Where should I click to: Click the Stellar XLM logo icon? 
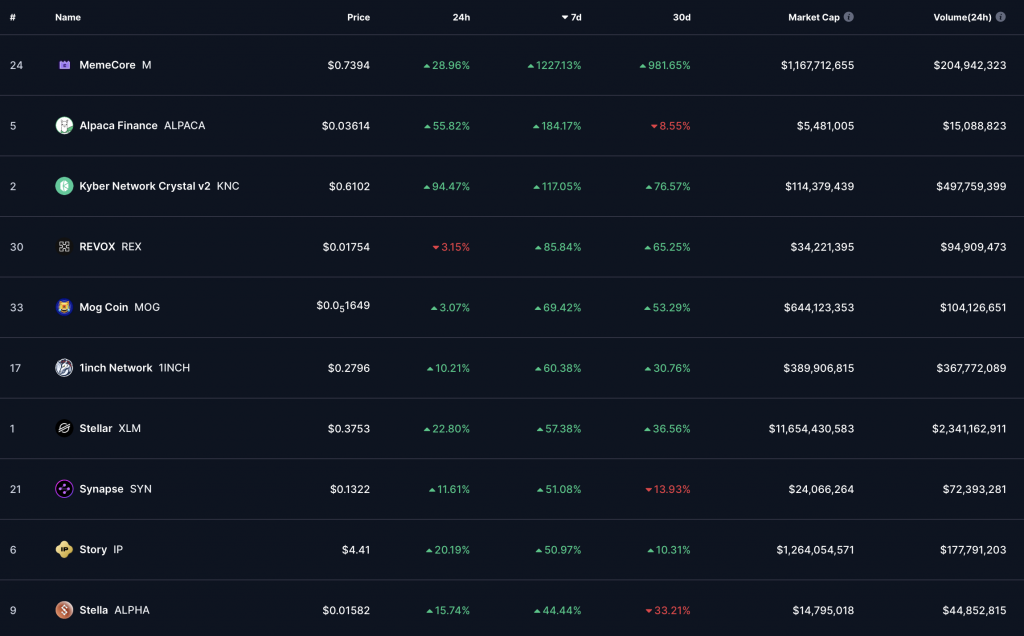[x=64, y=428]
